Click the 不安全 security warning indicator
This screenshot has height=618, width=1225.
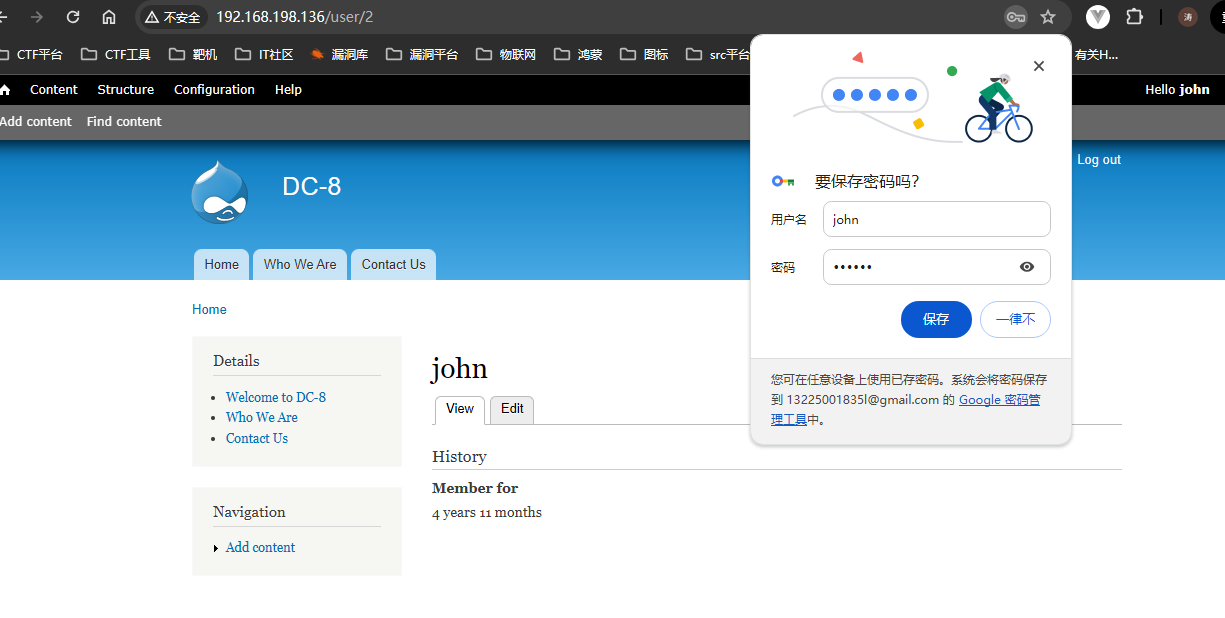[x=172, y=17]
